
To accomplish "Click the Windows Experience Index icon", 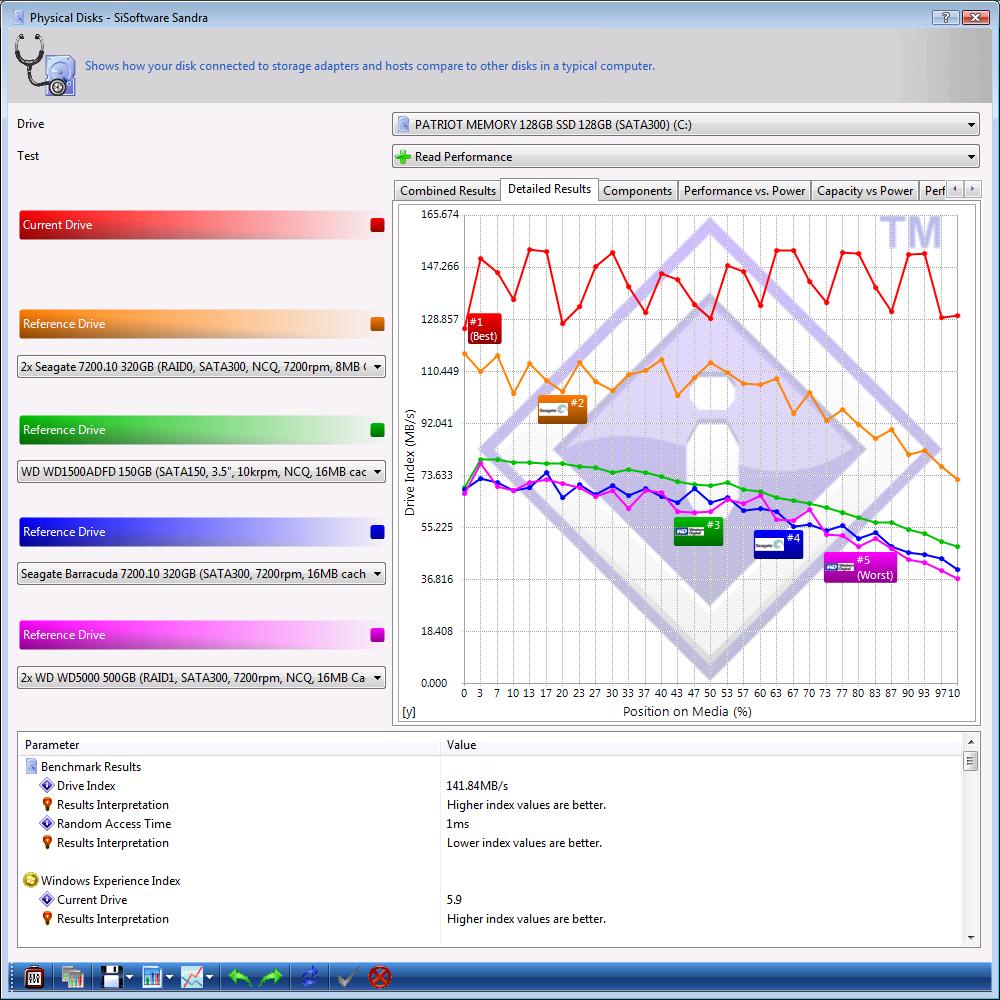I will click(31, 880).
